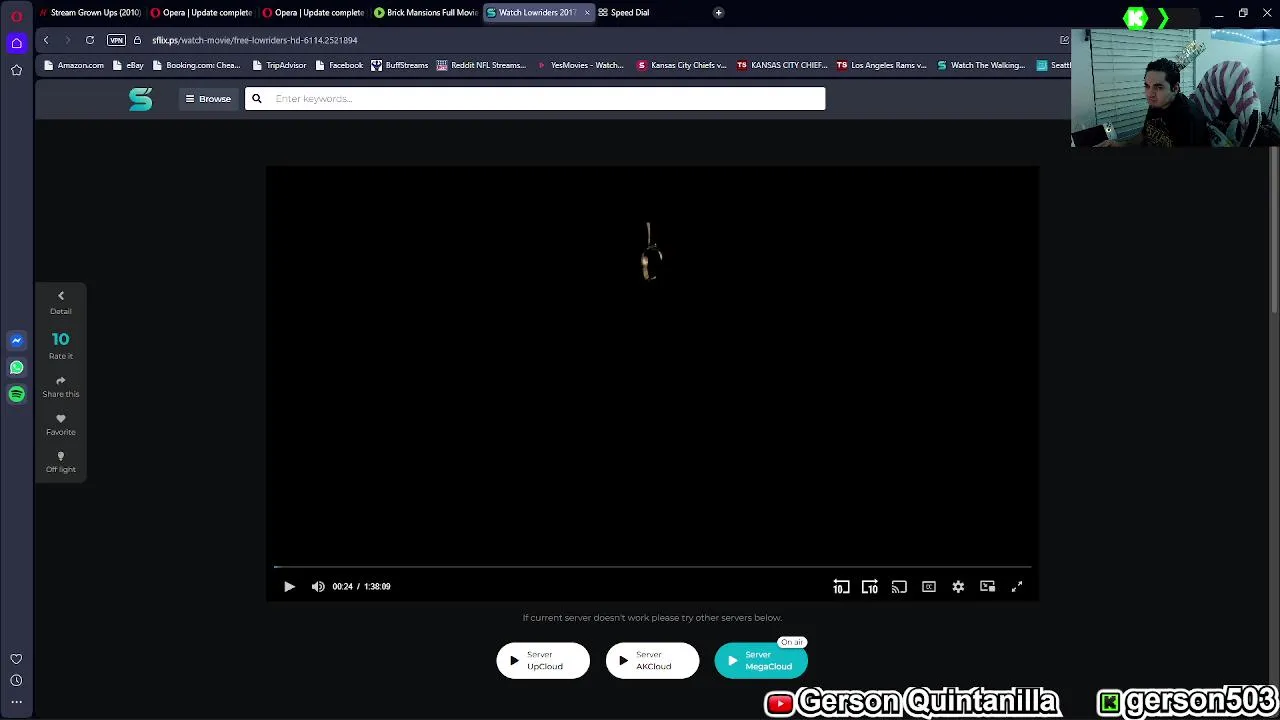The height and width of the screenshot is (720, 1280).
Task: Toggle the VPN badge
Action: coord(116,40)
